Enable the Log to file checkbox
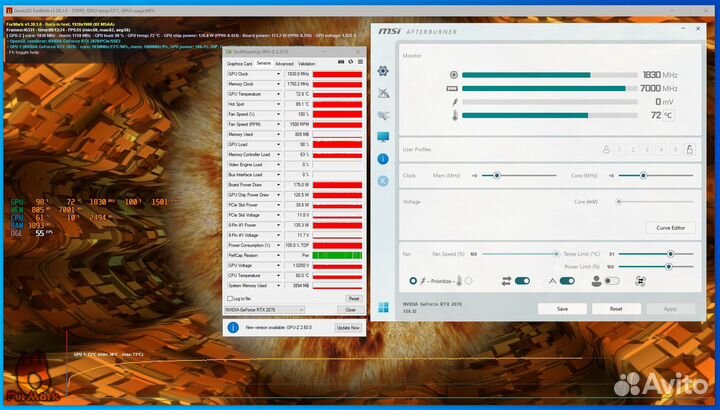This screenshot has height=410, width=720. (x=230, y=298)
